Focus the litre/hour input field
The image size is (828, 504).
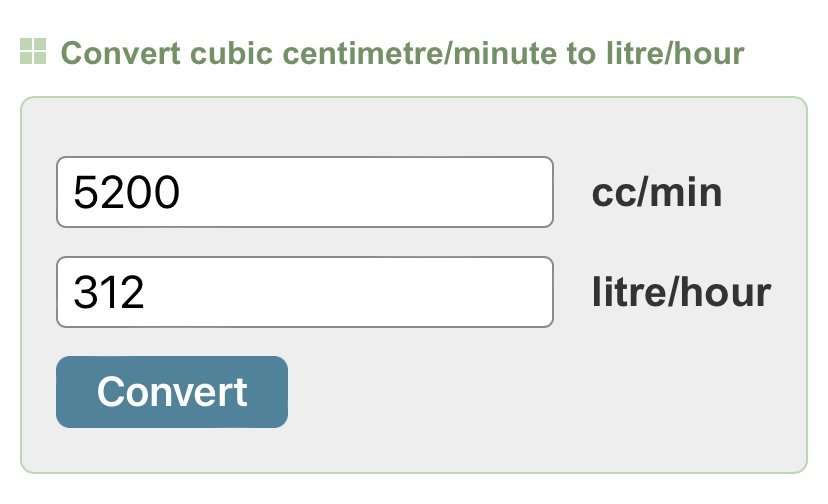point(305,292)
